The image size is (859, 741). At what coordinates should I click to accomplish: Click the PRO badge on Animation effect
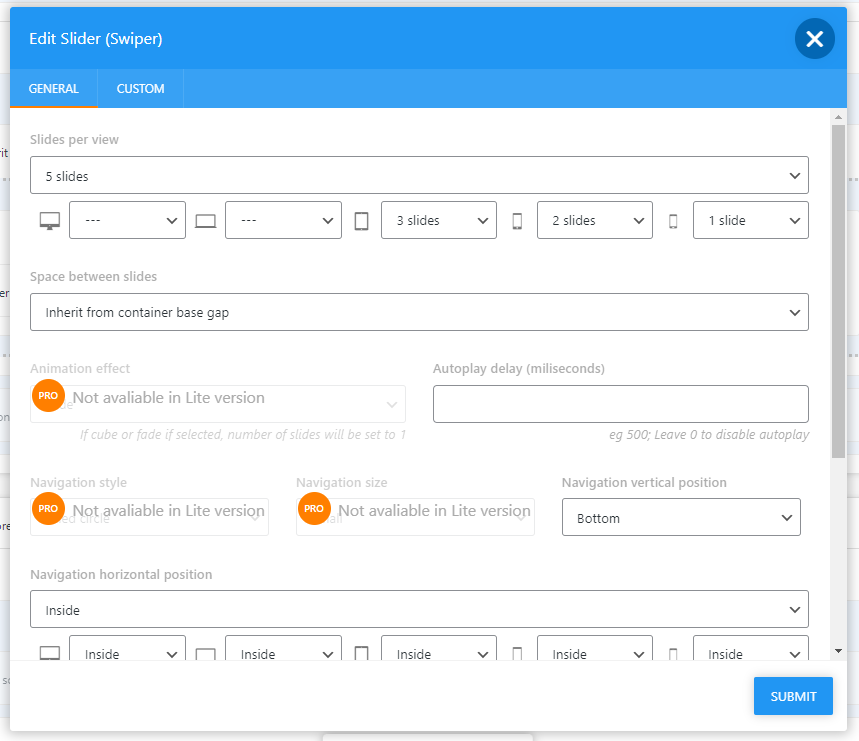48,395
